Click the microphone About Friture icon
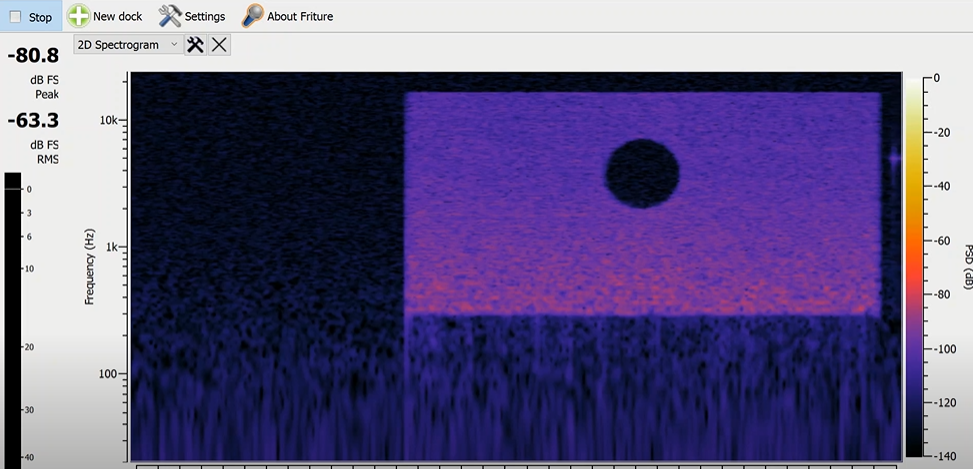 point(252,16)
